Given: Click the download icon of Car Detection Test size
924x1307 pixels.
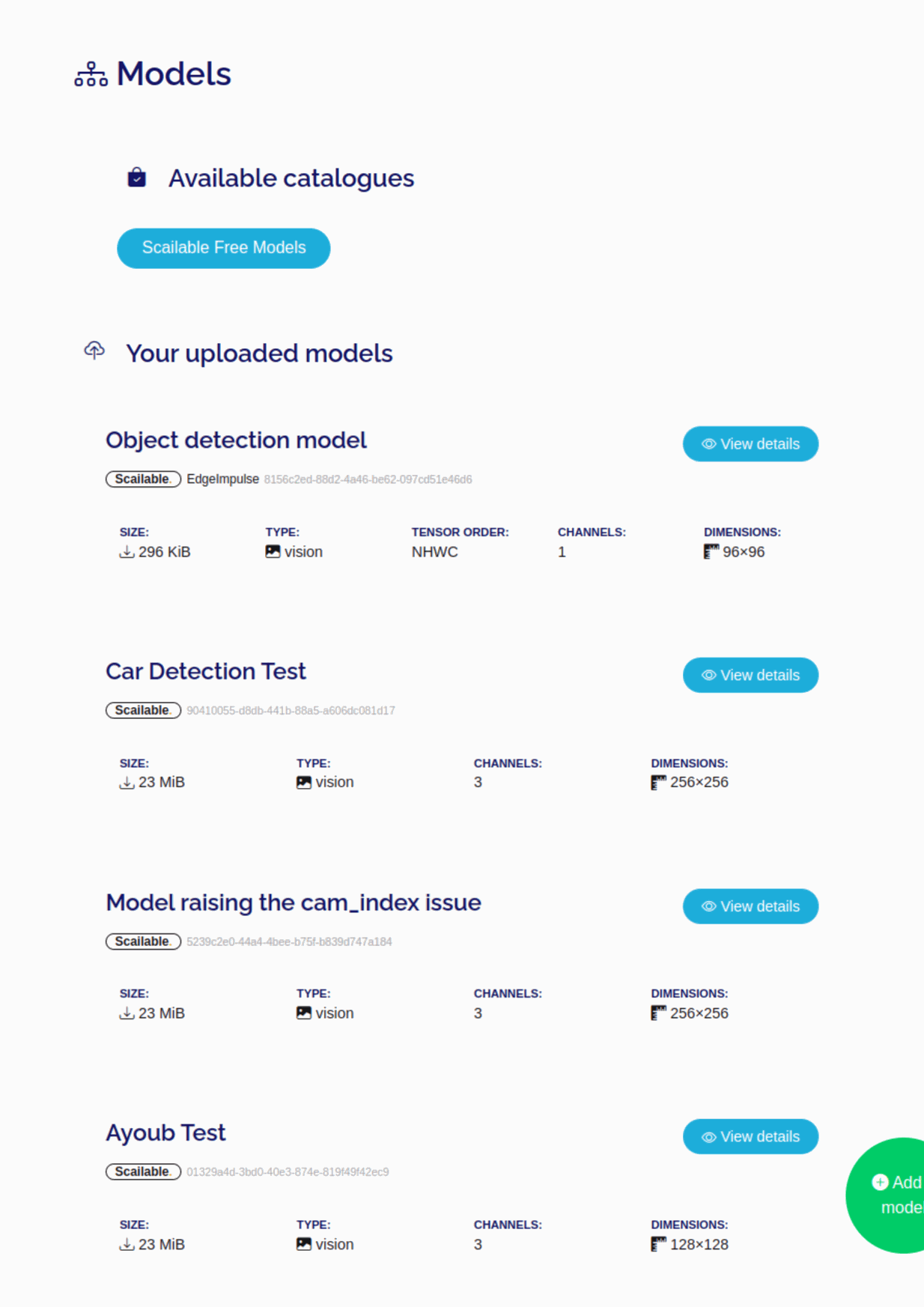Looking at the screenshot, I should pos(127,783).
